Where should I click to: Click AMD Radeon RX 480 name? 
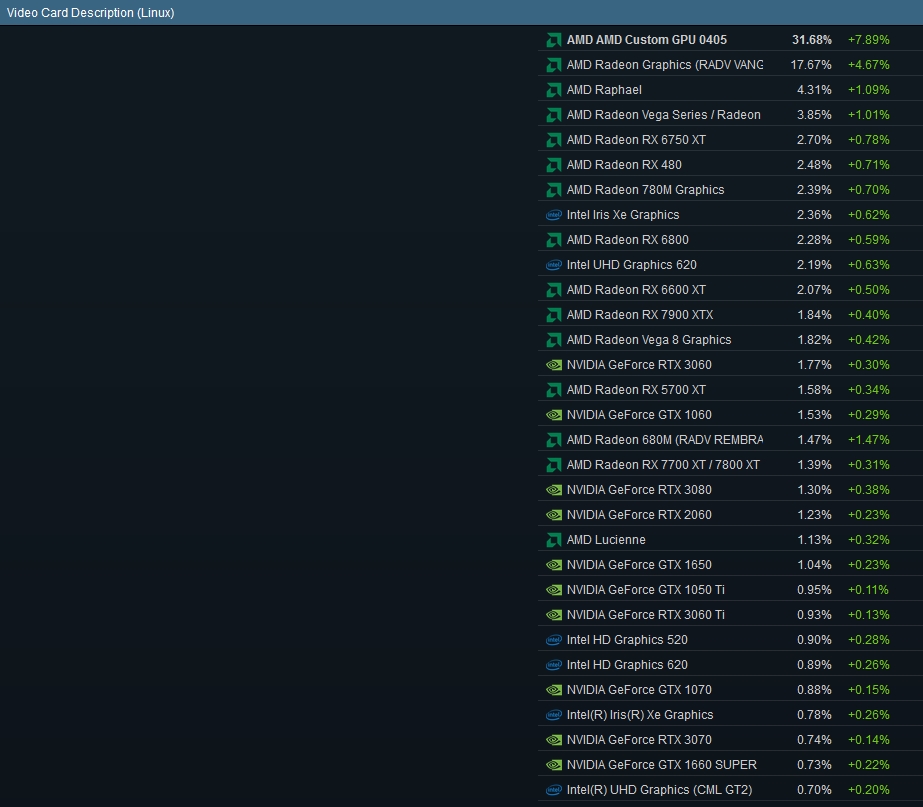pos(624,165)
